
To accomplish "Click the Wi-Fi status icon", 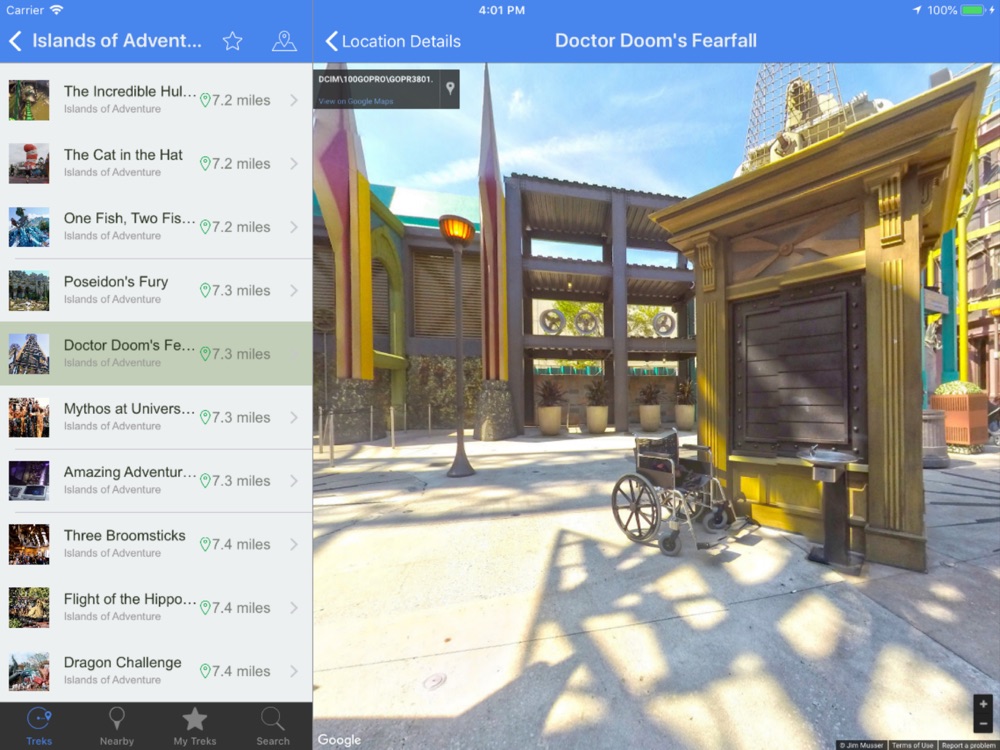I will coord(57,10).
